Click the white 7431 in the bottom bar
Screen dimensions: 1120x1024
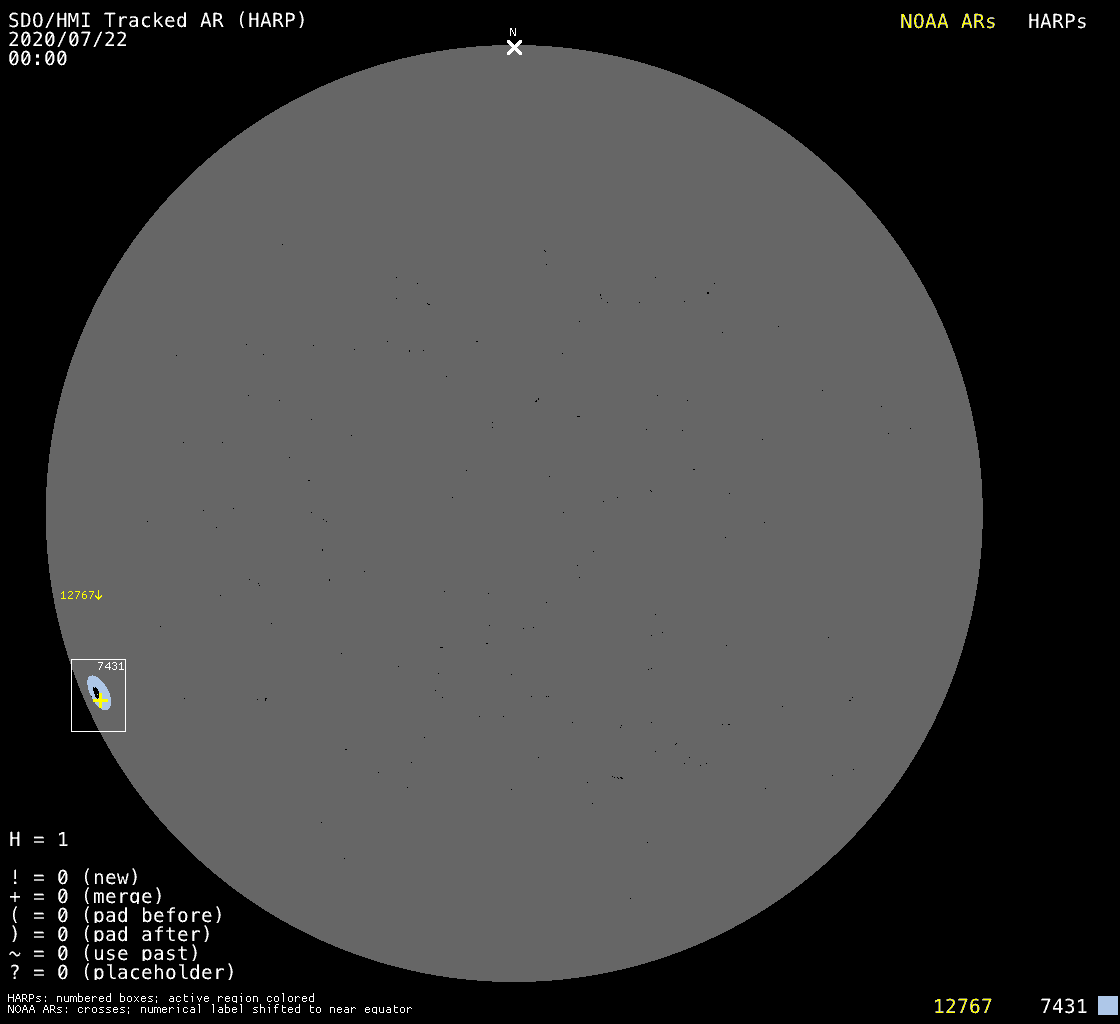[1063, 1006]
